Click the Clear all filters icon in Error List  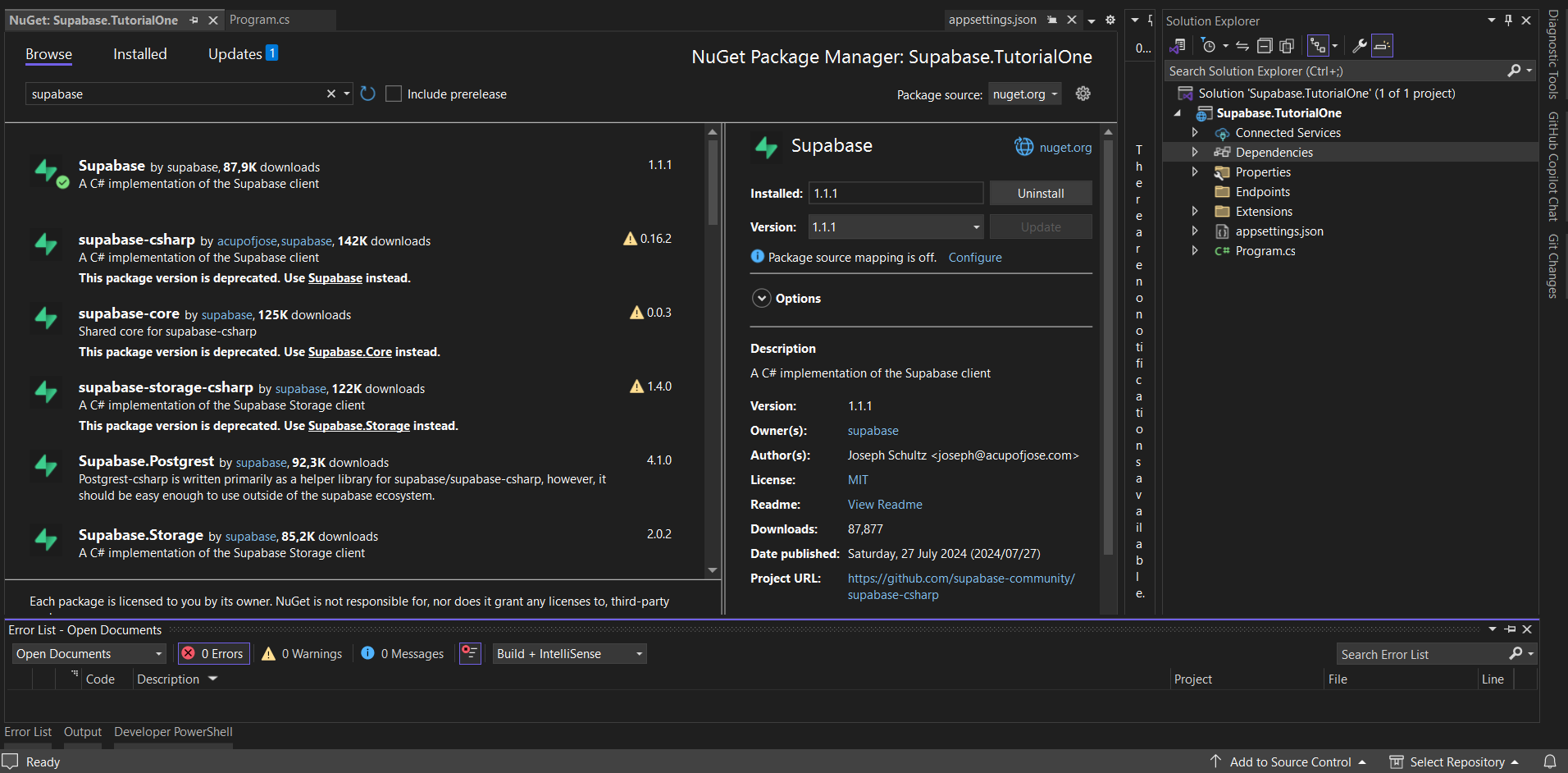point(470,653)
